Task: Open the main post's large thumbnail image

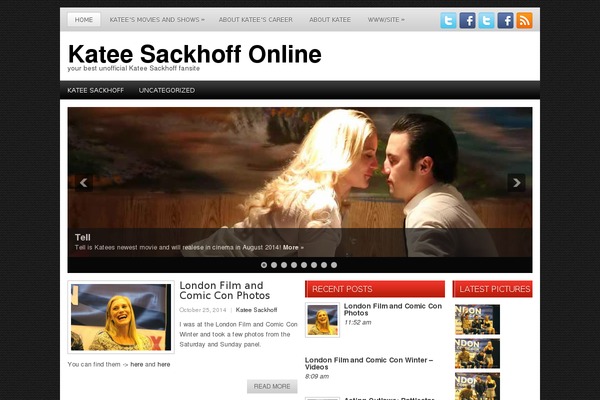Action: click(x=121, y=317)
